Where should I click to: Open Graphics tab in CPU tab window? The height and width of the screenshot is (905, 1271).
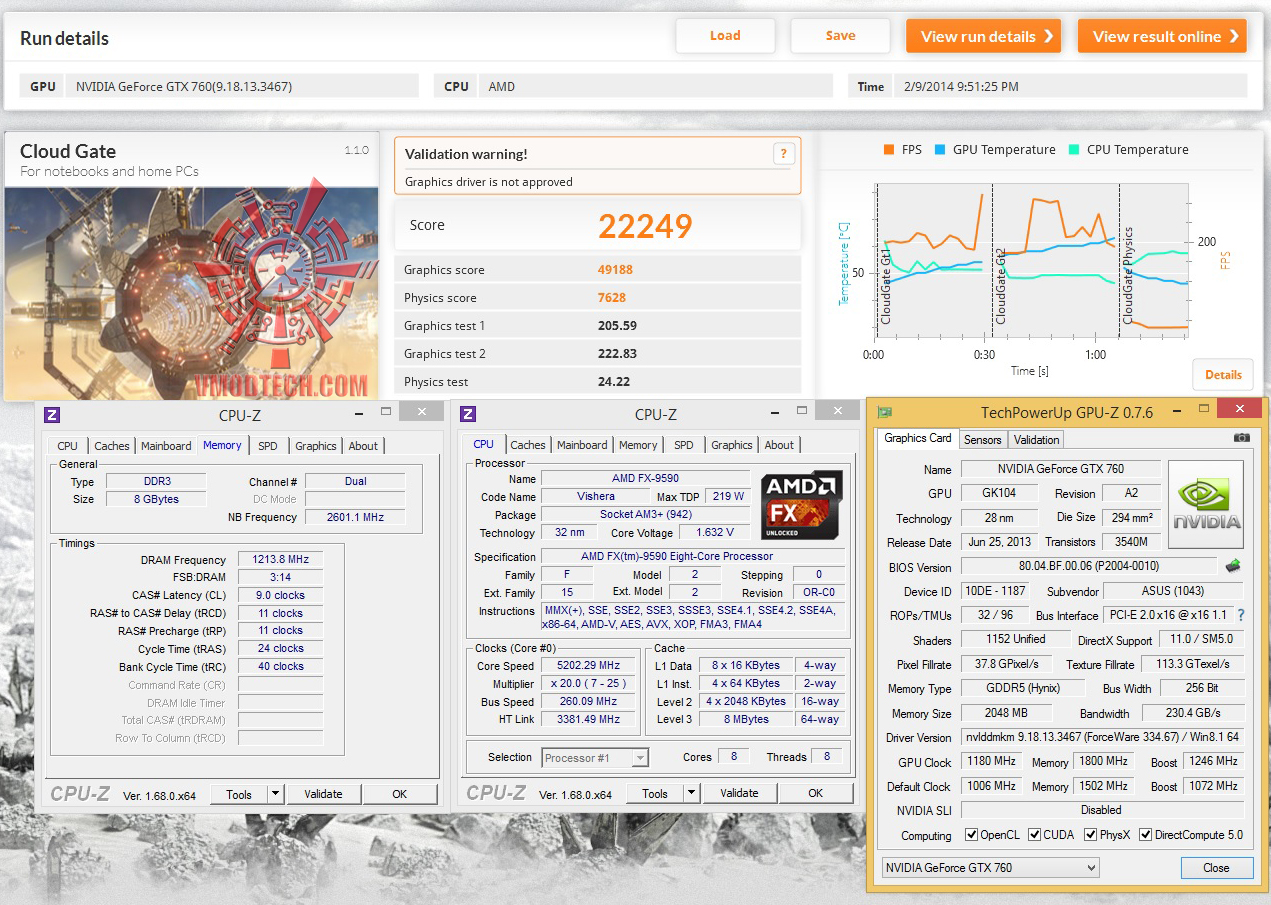tap(732, 445)
